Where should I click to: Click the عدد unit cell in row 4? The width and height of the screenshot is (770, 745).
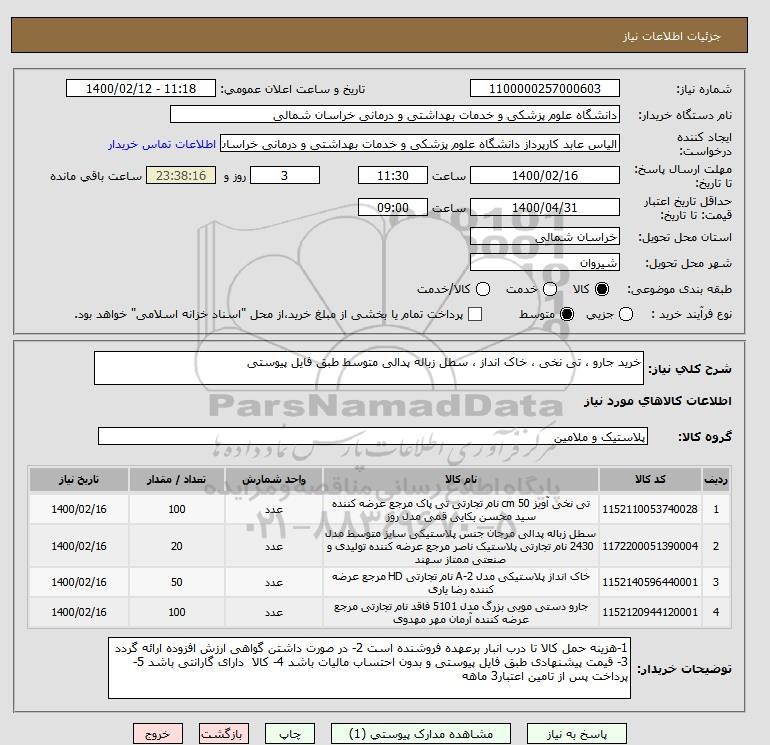click(x=274, y=612)
